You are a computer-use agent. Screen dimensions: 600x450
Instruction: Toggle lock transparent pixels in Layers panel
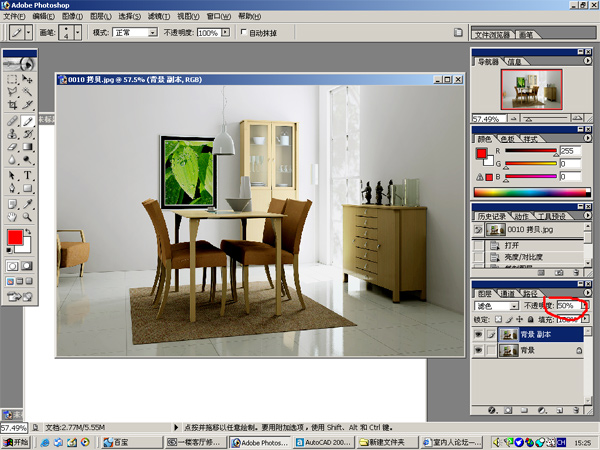(498, 319)
